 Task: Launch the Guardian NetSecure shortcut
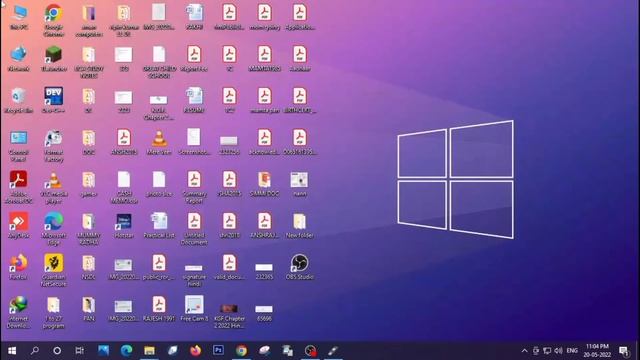(x=53, y=270)
